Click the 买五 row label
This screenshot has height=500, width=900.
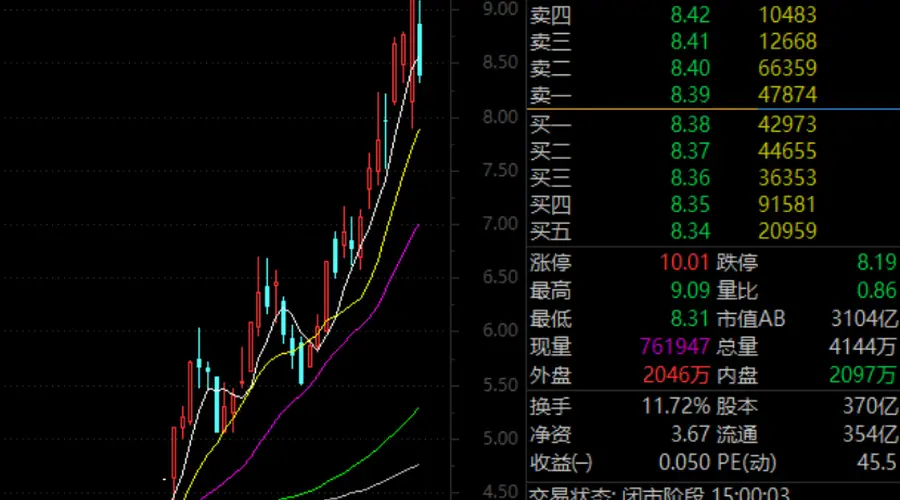tap(550, 231)
